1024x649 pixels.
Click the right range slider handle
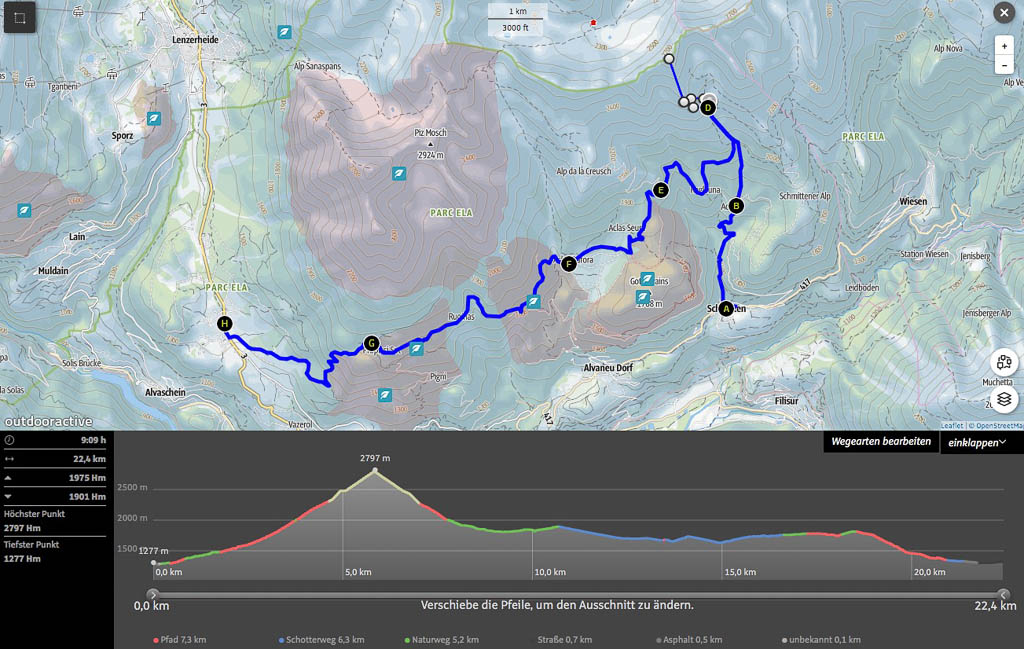1003,594
